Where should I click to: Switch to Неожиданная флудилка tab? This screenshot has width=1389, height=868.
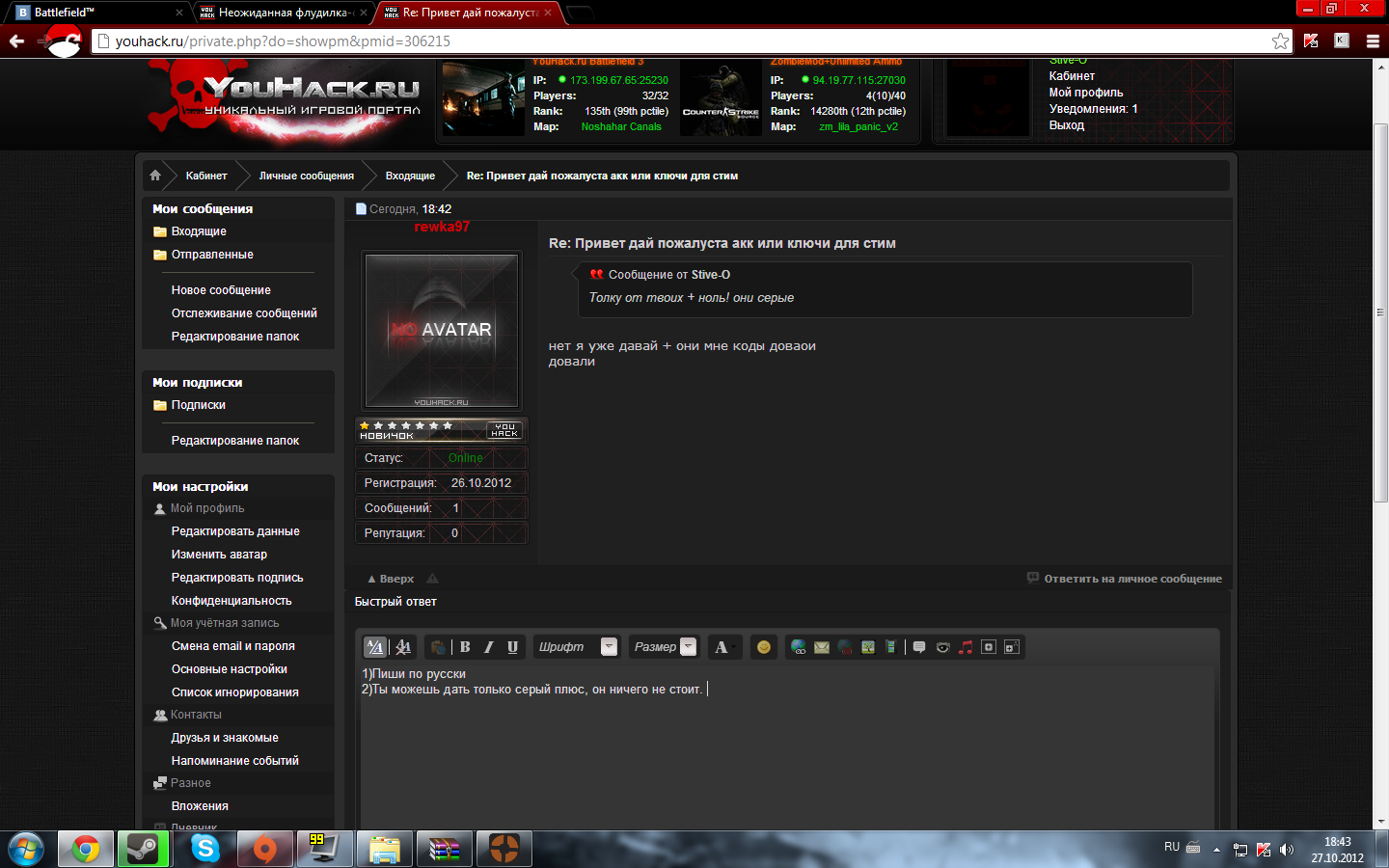point(284,13)
